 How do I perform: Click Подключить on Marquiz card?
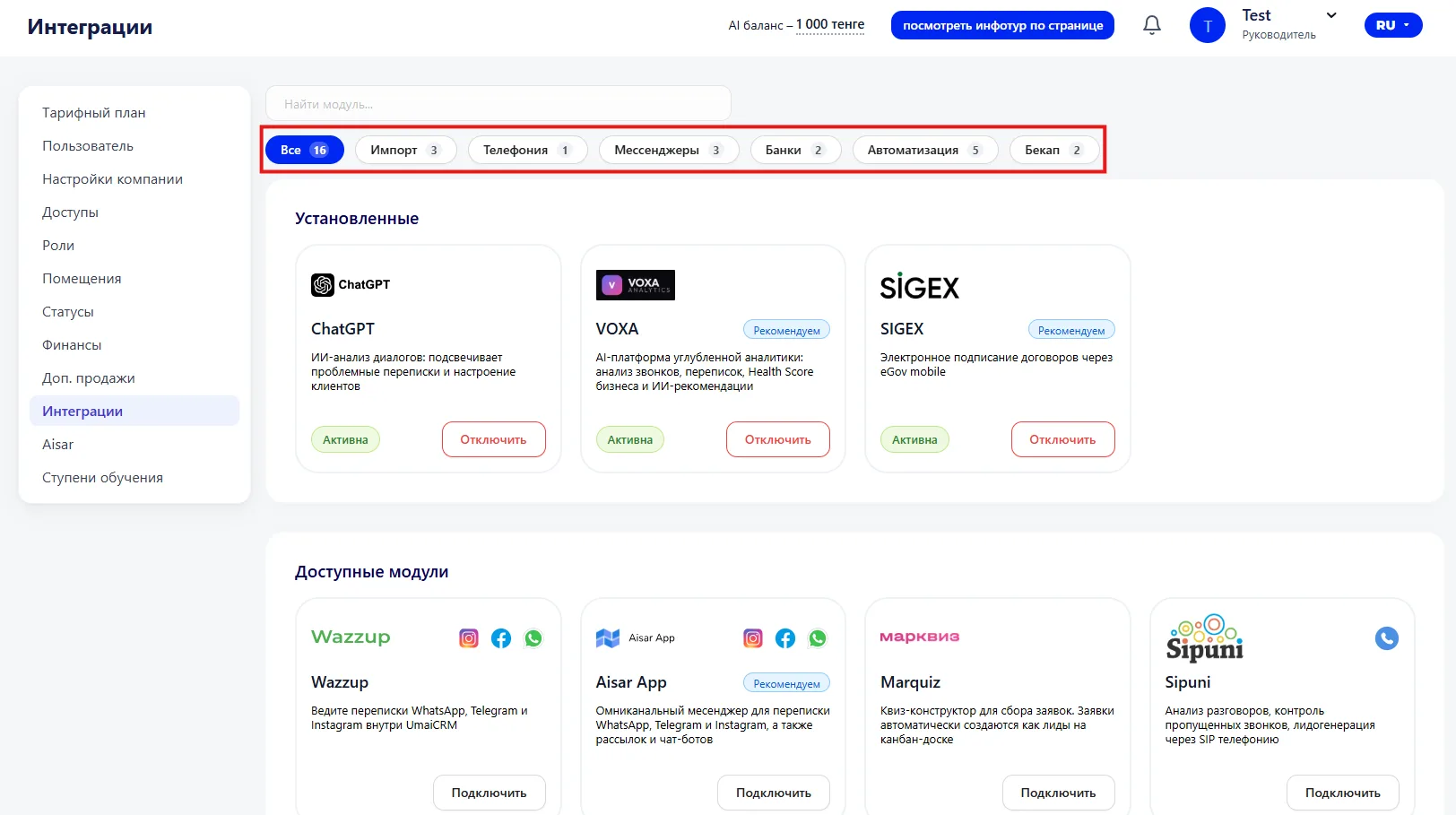[x=1059, y=793]
